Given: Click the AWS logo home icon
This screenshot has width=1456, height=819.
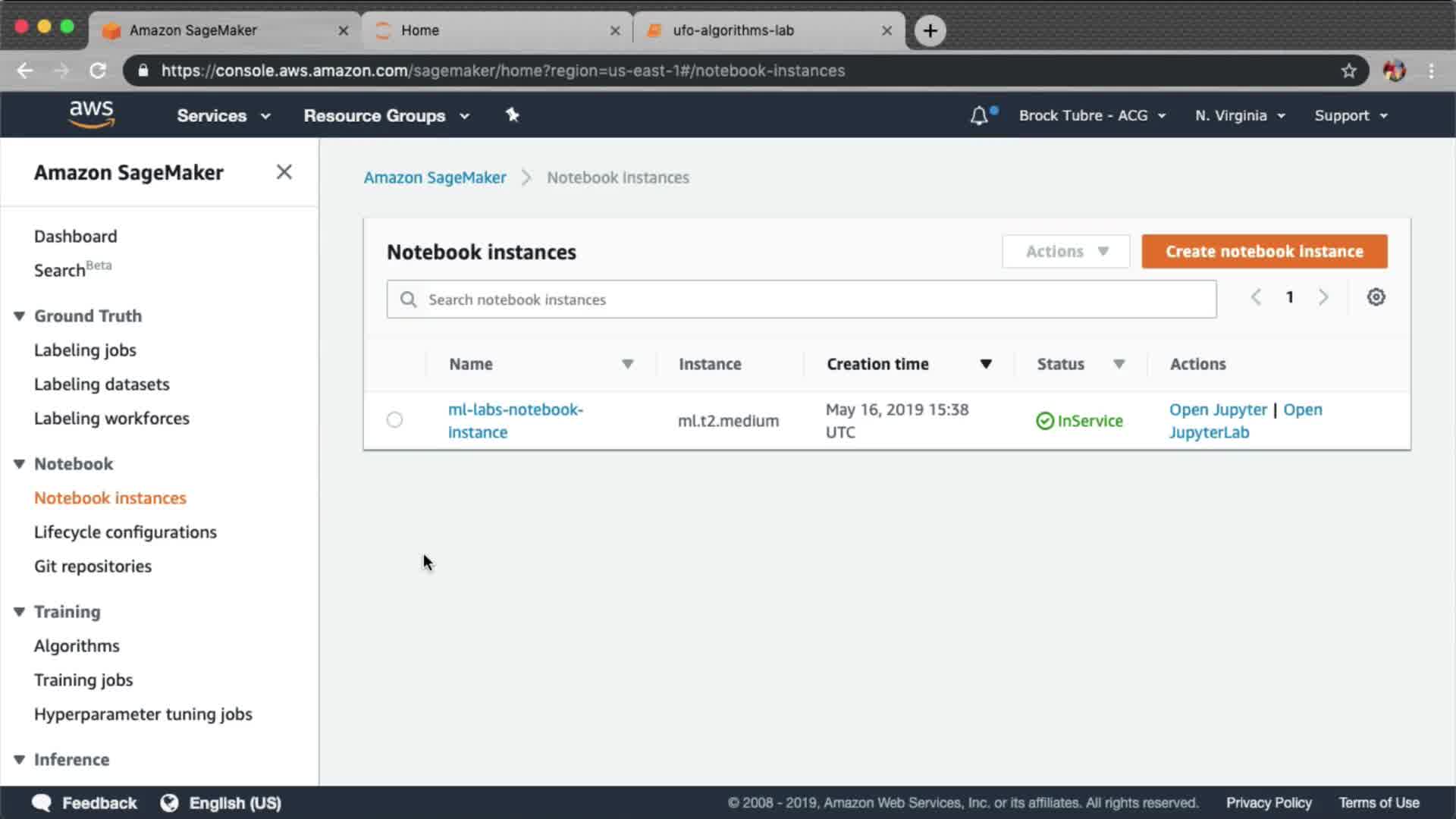Looking at the screenshot, I should point(91,115).
